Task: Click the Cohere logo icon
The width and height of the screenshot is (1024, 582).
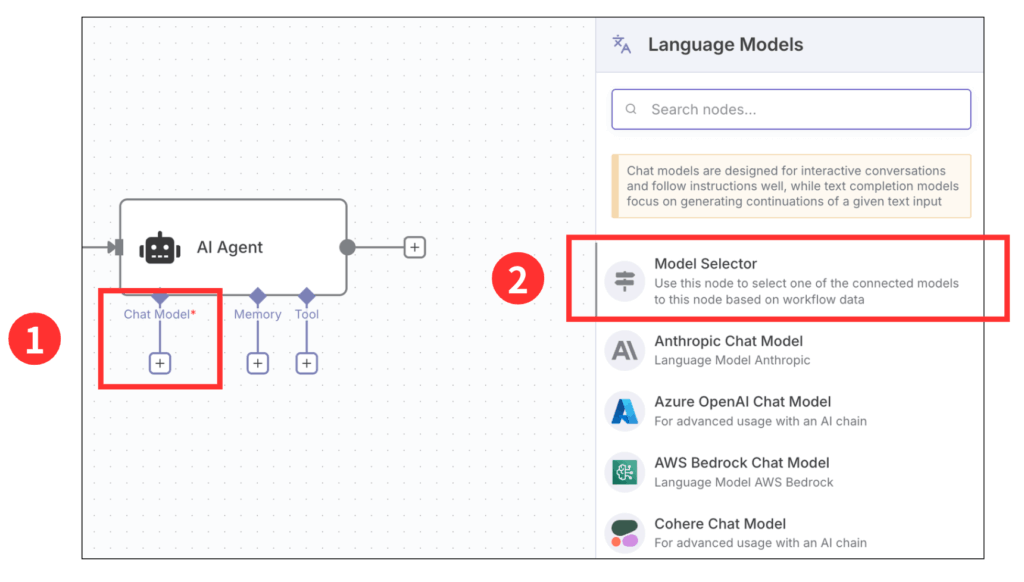Action: (x=625, y=532)
